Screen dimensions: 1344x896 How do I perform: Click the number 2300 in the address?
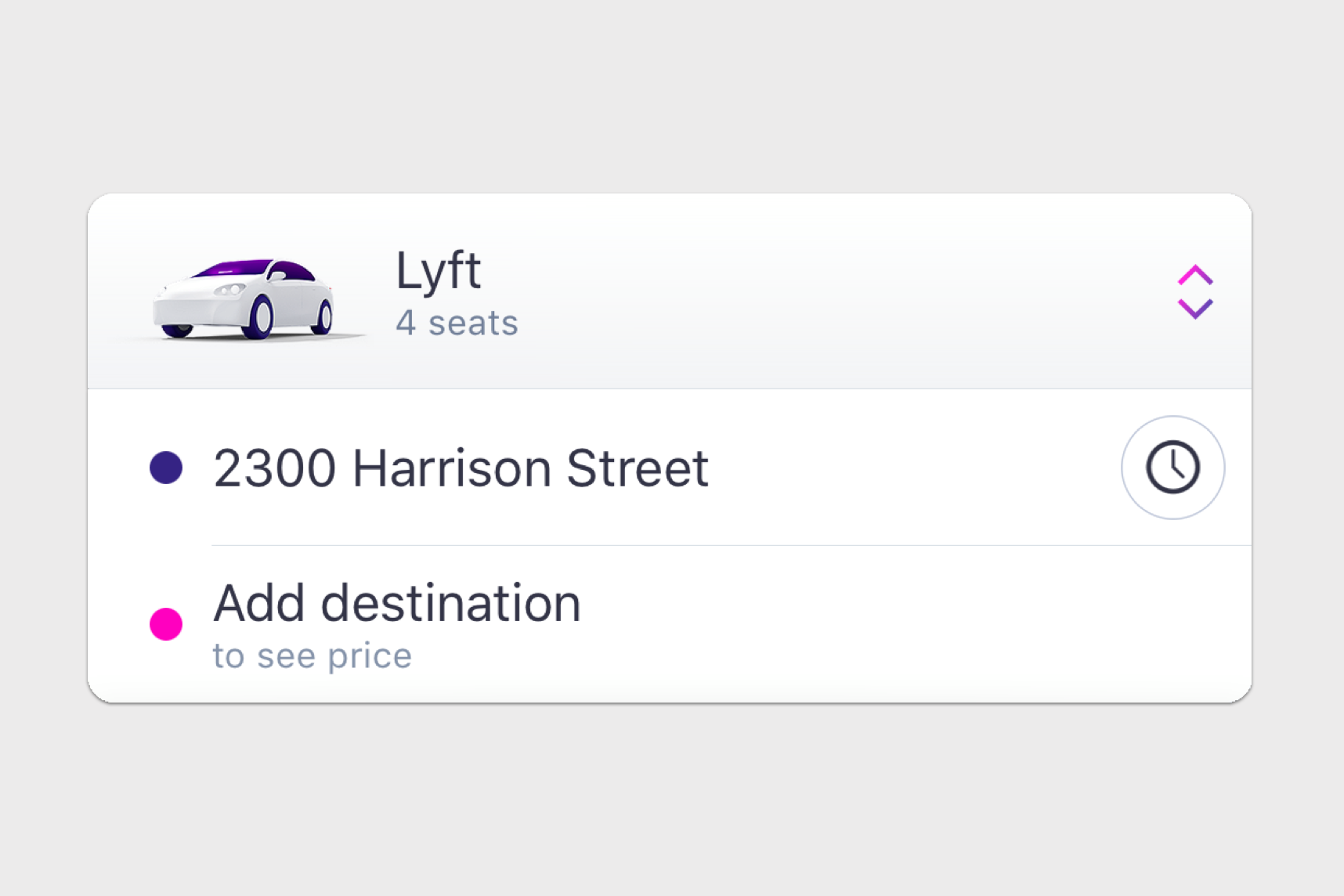[x=275, y=468]
